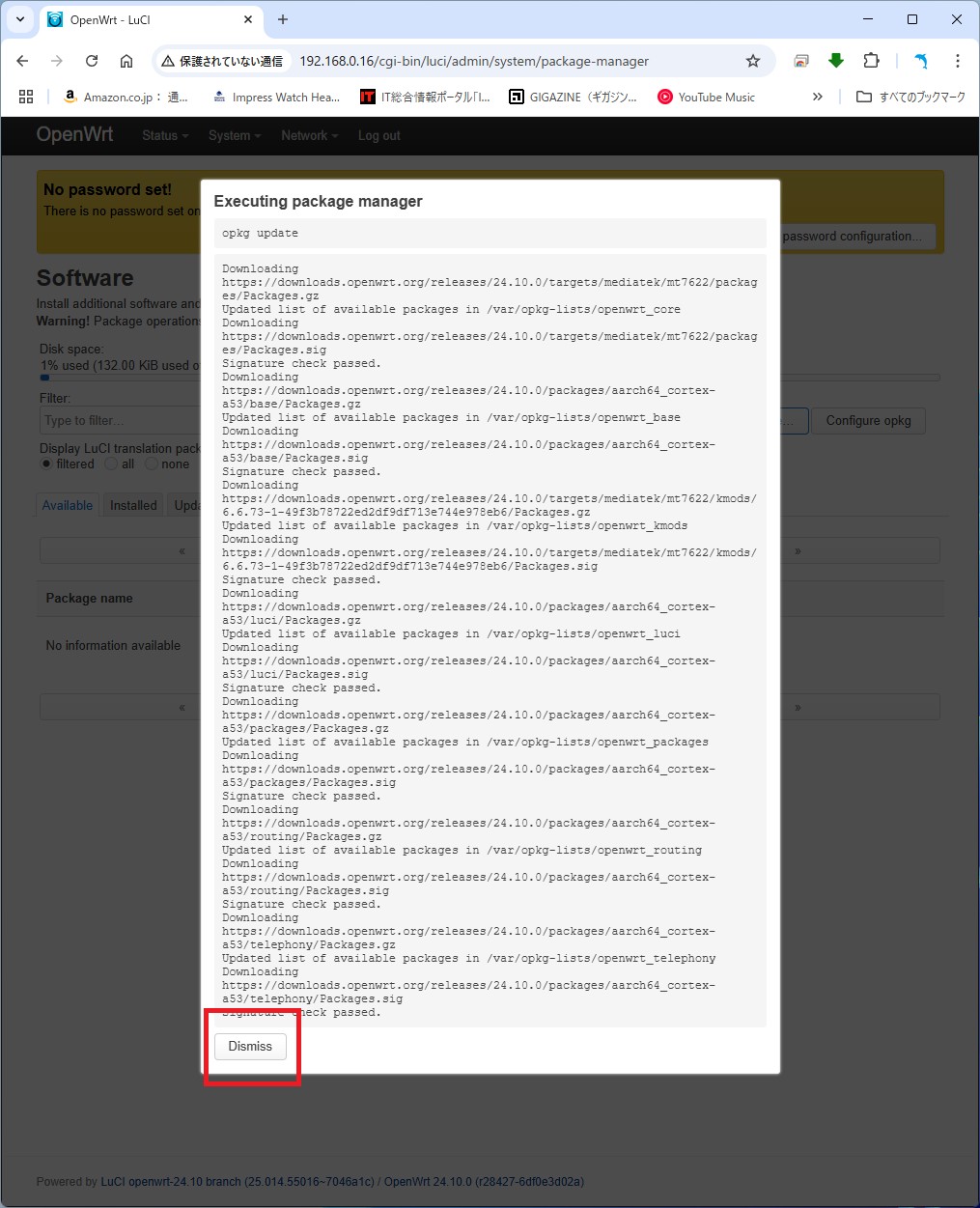Viewport: 980px width, 1208px height.
Task: Open the green download arrow extension
Action: tap(836, 61)
